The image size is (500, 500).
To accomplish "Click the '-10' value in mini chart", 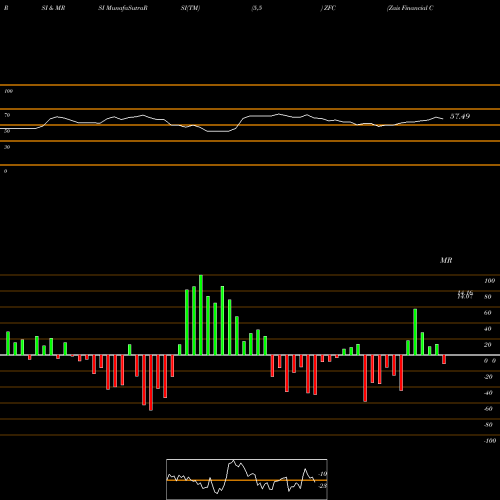I will (323, 474).
